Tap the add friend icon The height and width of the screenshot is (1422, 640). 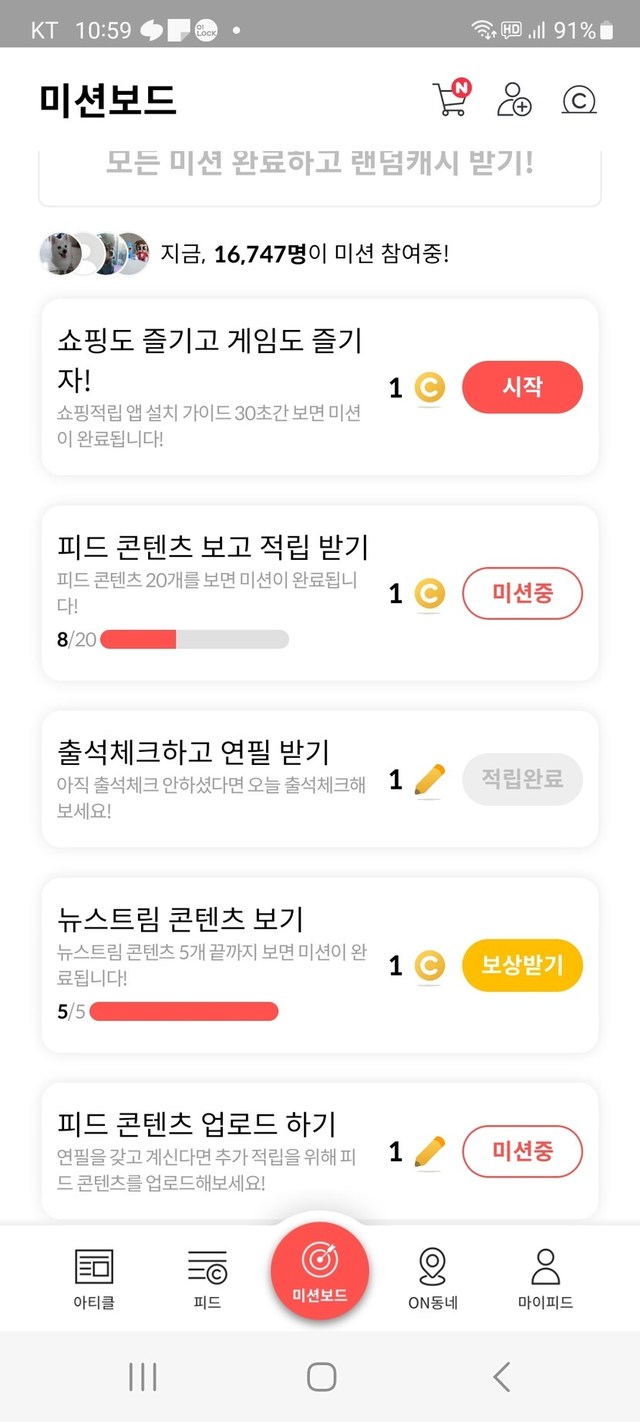click(514, 99)
